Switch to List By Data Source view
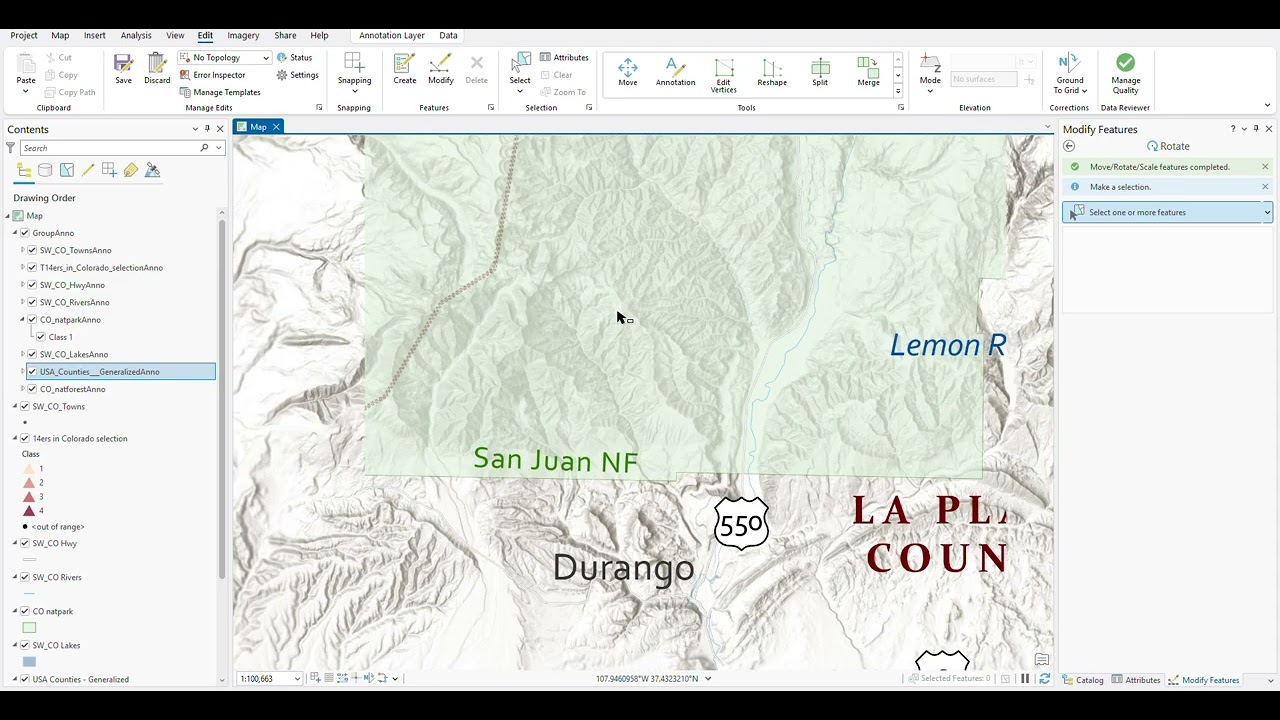 click(45, 170)
